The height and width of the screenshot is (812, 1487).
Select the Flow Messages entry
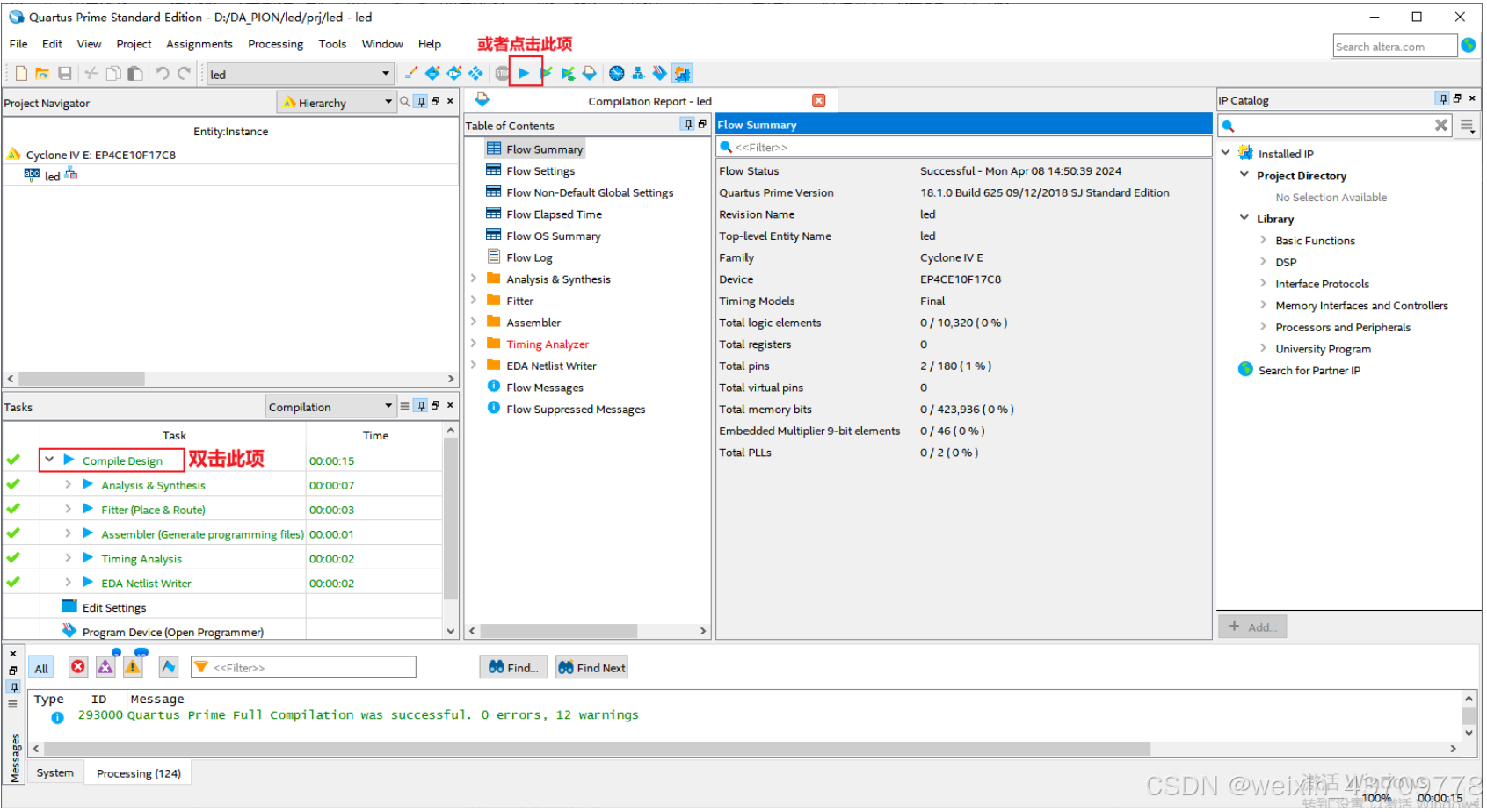pyautogui.click(x=545, y=388)
